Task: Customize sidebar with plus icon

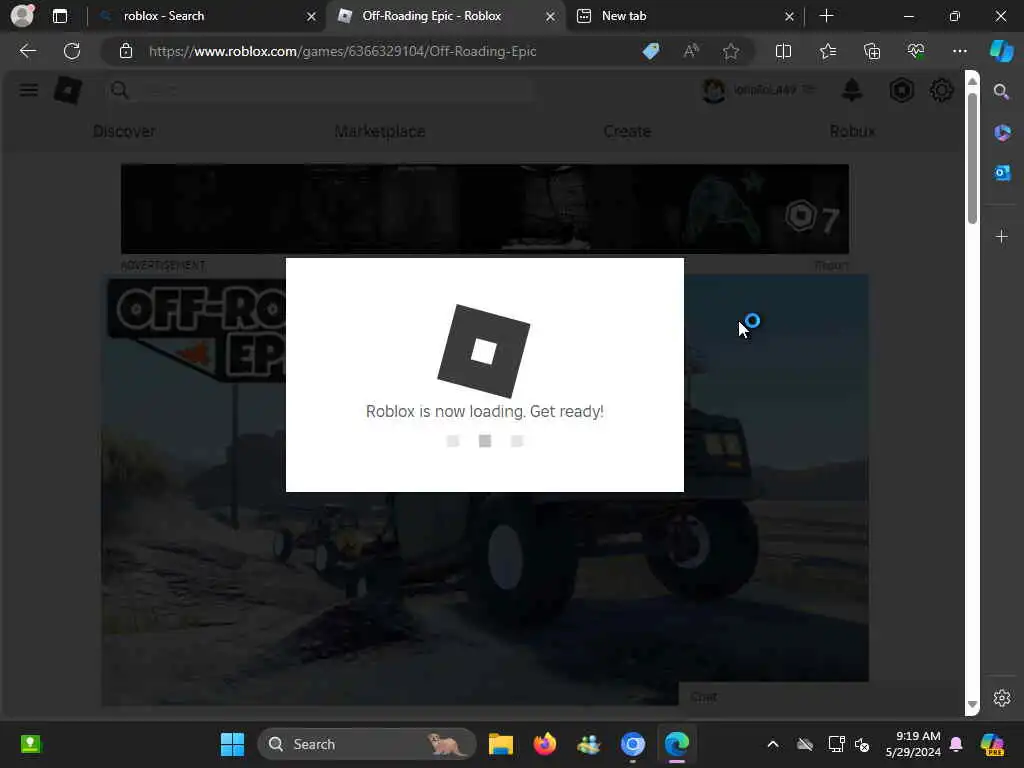Action: 1002,236
